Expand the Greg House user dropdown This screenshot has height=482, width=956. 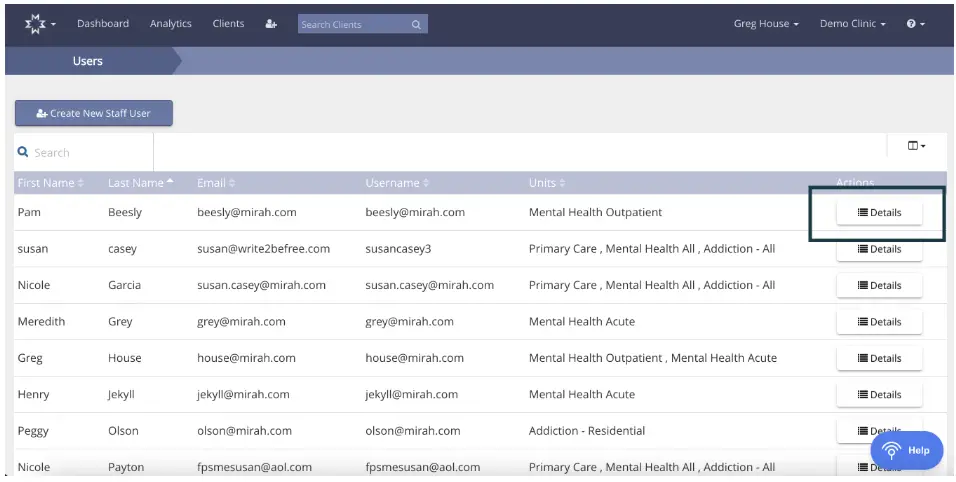[766, 24]
